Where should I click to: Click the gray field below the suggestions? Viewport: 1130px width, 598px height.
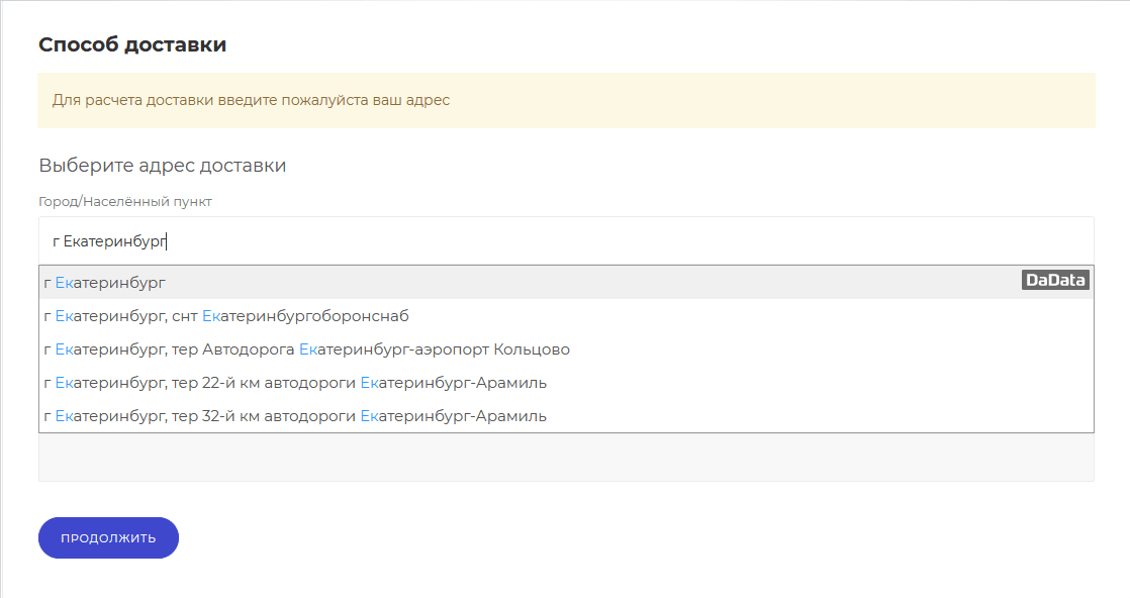click(x=566, y=458)
